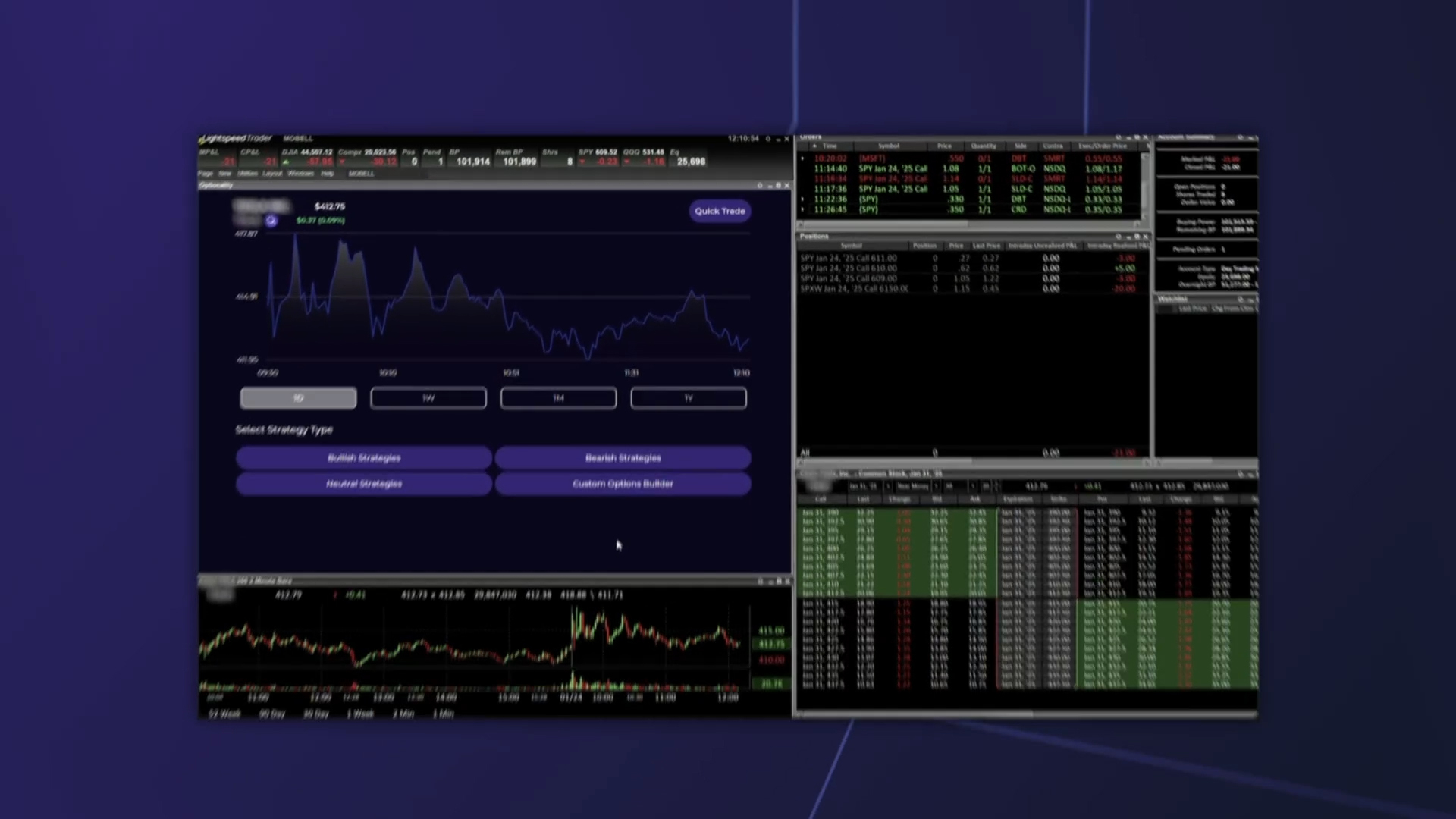Click settings icon on Positions panel
The image size is (1456, 819).
pos(1118,237)
